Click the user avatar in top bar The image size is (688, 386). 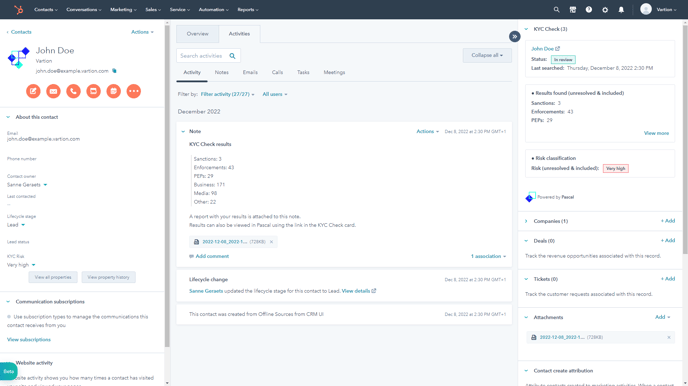point(646,9)
